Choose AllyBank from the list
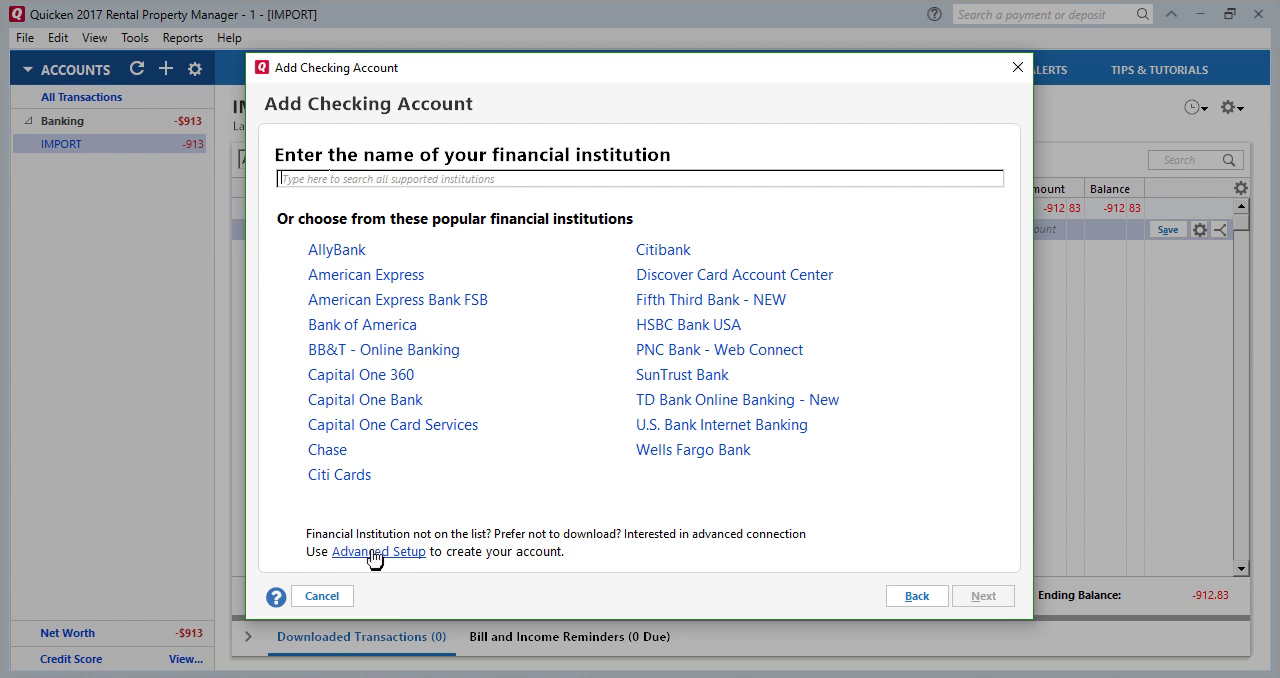The height and width of the screenshot is (678, 1280). click(337, 250)
